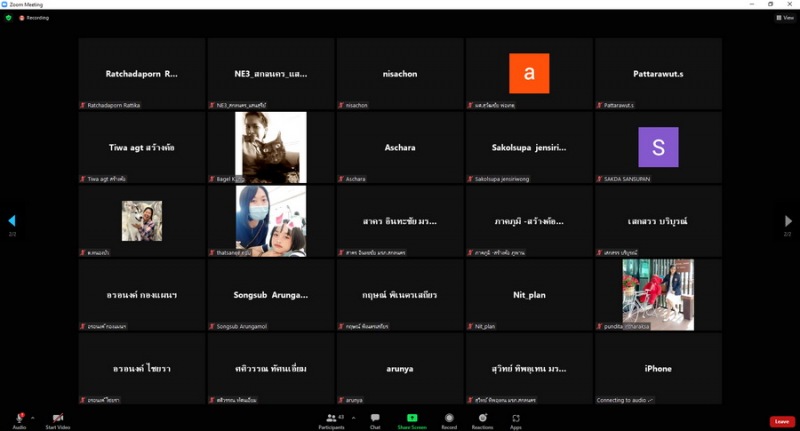The height and width of the screenshot is (431, 800).
Task: Unmute using the Audio microphone icon
Action: click(x=19, y=417)
